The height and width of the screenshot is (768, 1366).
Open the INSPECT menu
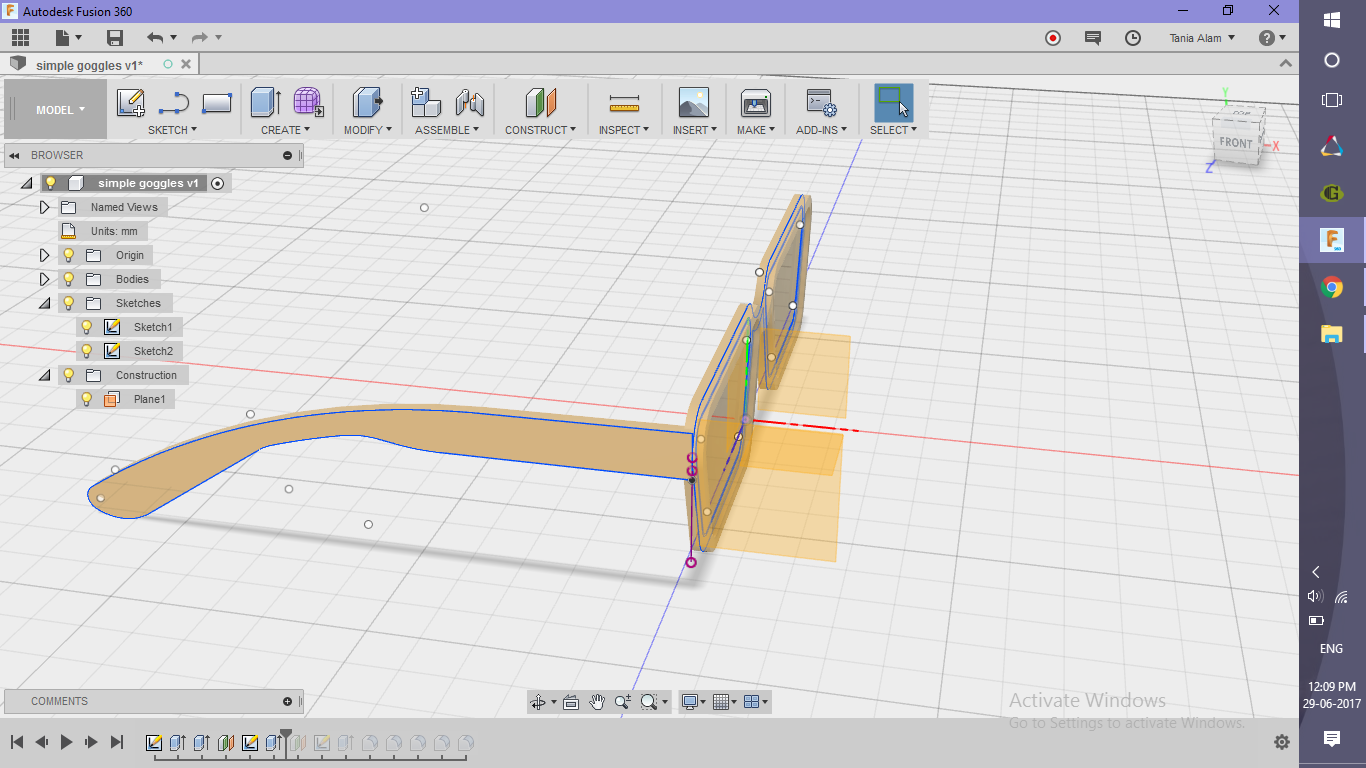(x=624, y=130)
